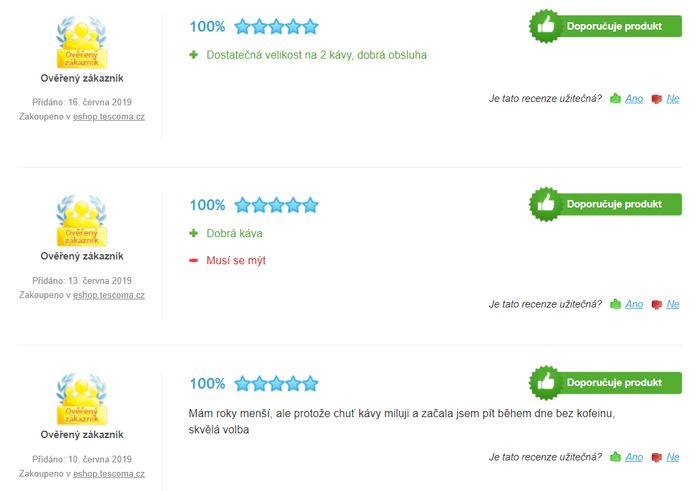700x491 pixels.
Task: Vote Ano on the 'skvělá volba' review
Action: 634,457
